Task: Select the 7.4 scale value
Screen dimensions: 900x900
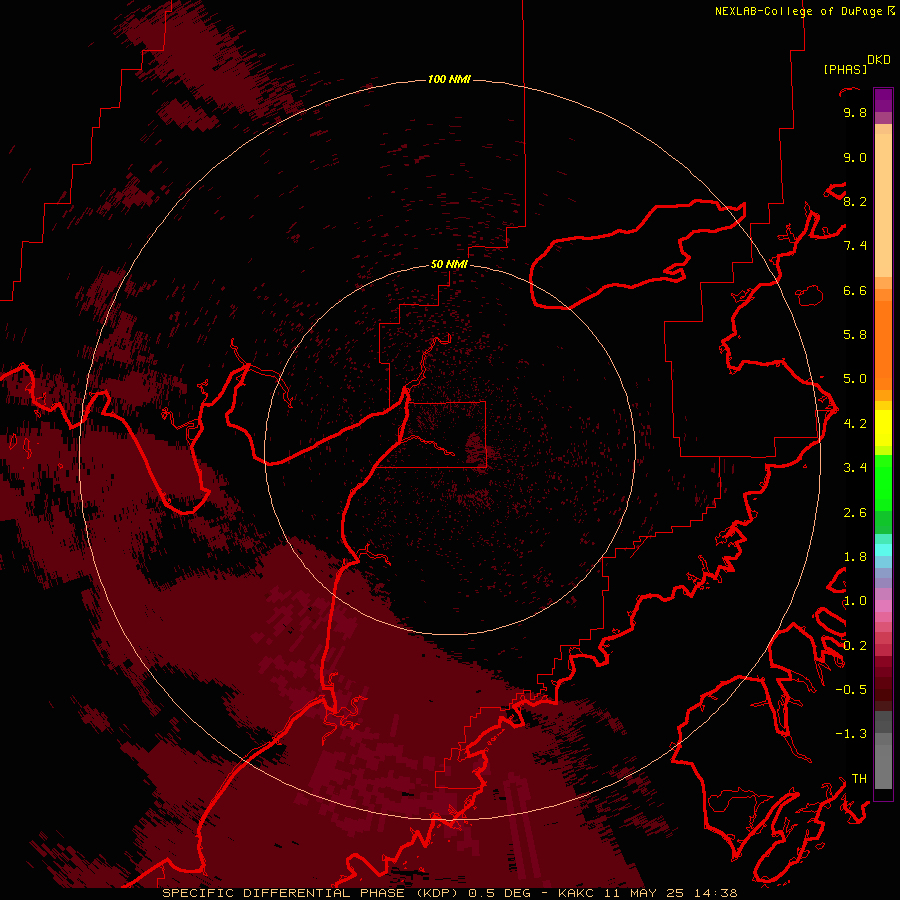Action: 855,246
